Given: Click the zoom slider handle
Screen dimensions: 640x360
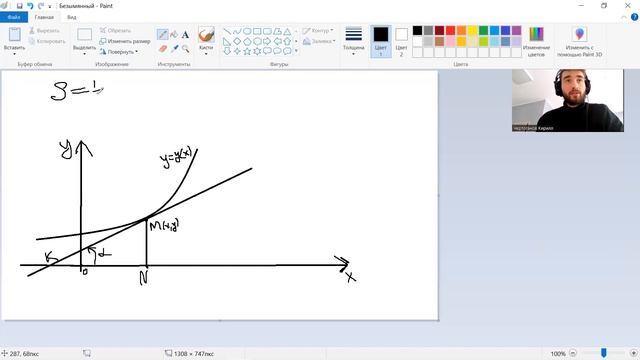Looking at the screenshot, I should (x=604, y=353).
